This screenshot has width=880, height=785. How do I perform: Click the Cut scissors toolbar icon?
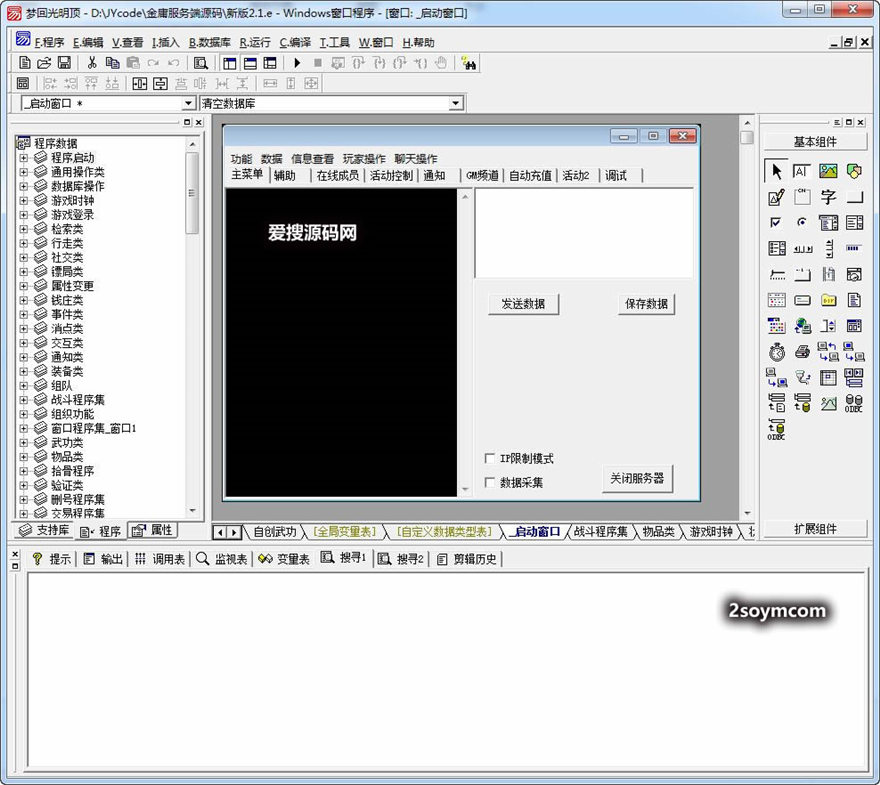(x=92, y=62)
